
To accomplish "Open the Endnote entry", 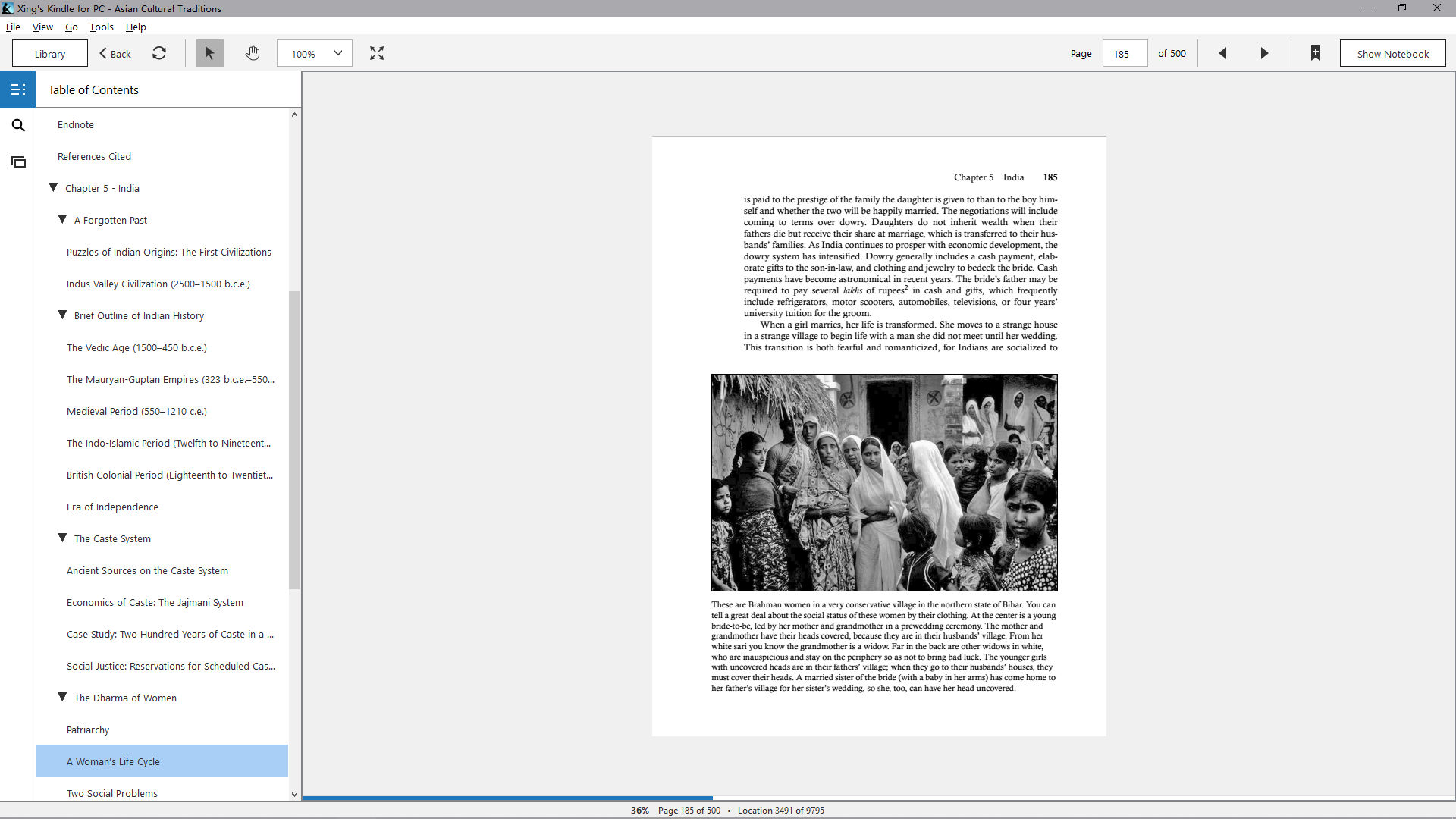I will (162, 124).
